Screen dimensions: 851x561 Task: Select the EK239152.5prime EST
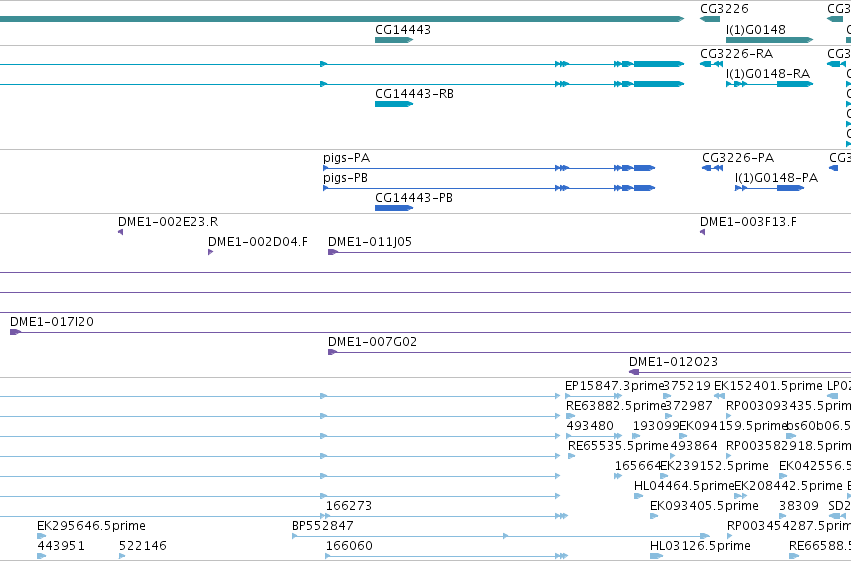coord(664,476)
